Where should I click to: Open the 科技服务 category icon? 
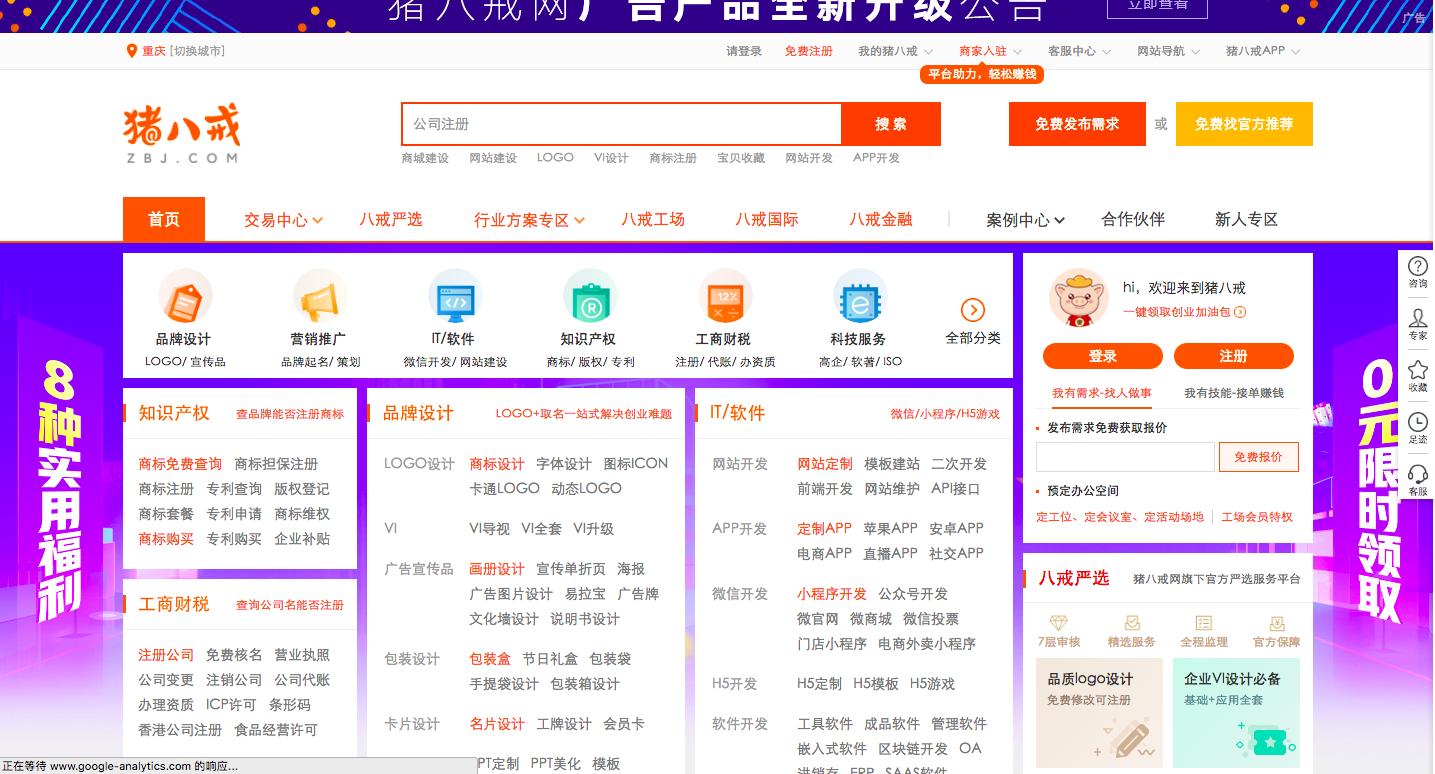pos(859,296)
